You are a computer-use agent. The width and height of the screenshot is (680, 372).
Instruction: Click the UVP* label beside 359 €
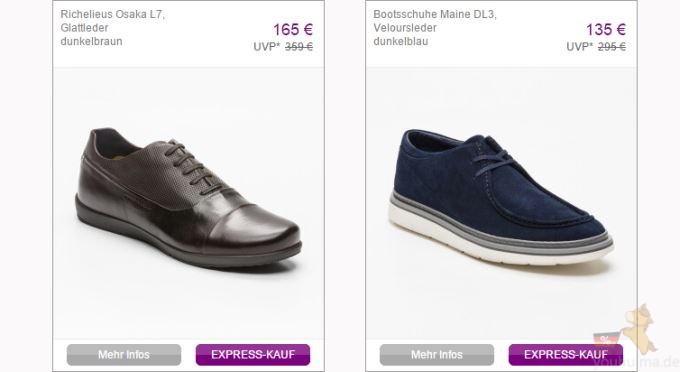coord(267,46)
